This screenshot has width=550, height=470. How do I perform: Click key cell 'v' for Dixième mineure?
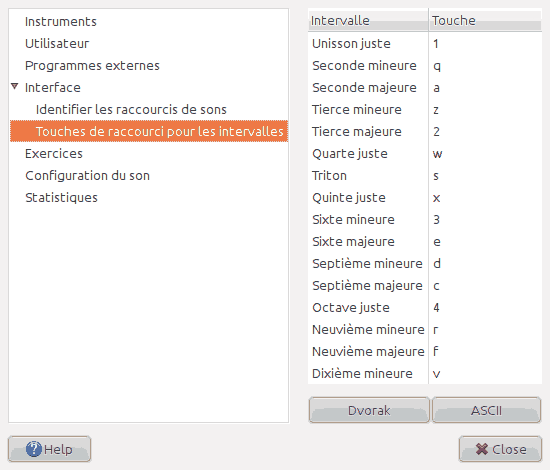tap(485, 374)
